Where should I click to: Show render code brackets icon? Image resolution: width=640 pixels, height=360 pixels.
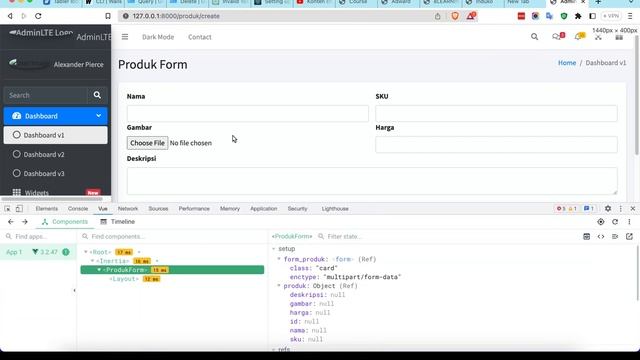(x=601, y=236)
